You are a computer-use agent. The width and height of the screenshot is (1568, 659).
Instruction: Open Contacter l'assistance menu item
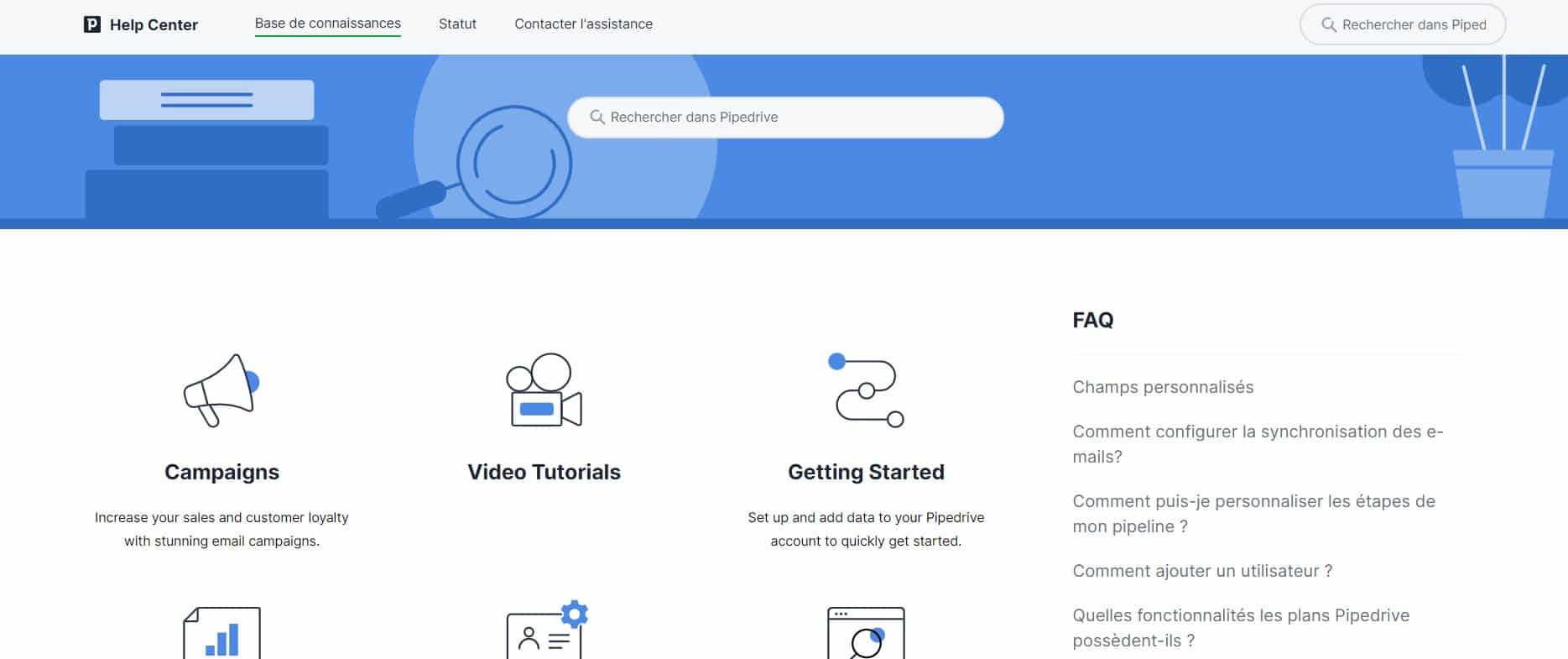pyautogui.click(x=583, y=24)
